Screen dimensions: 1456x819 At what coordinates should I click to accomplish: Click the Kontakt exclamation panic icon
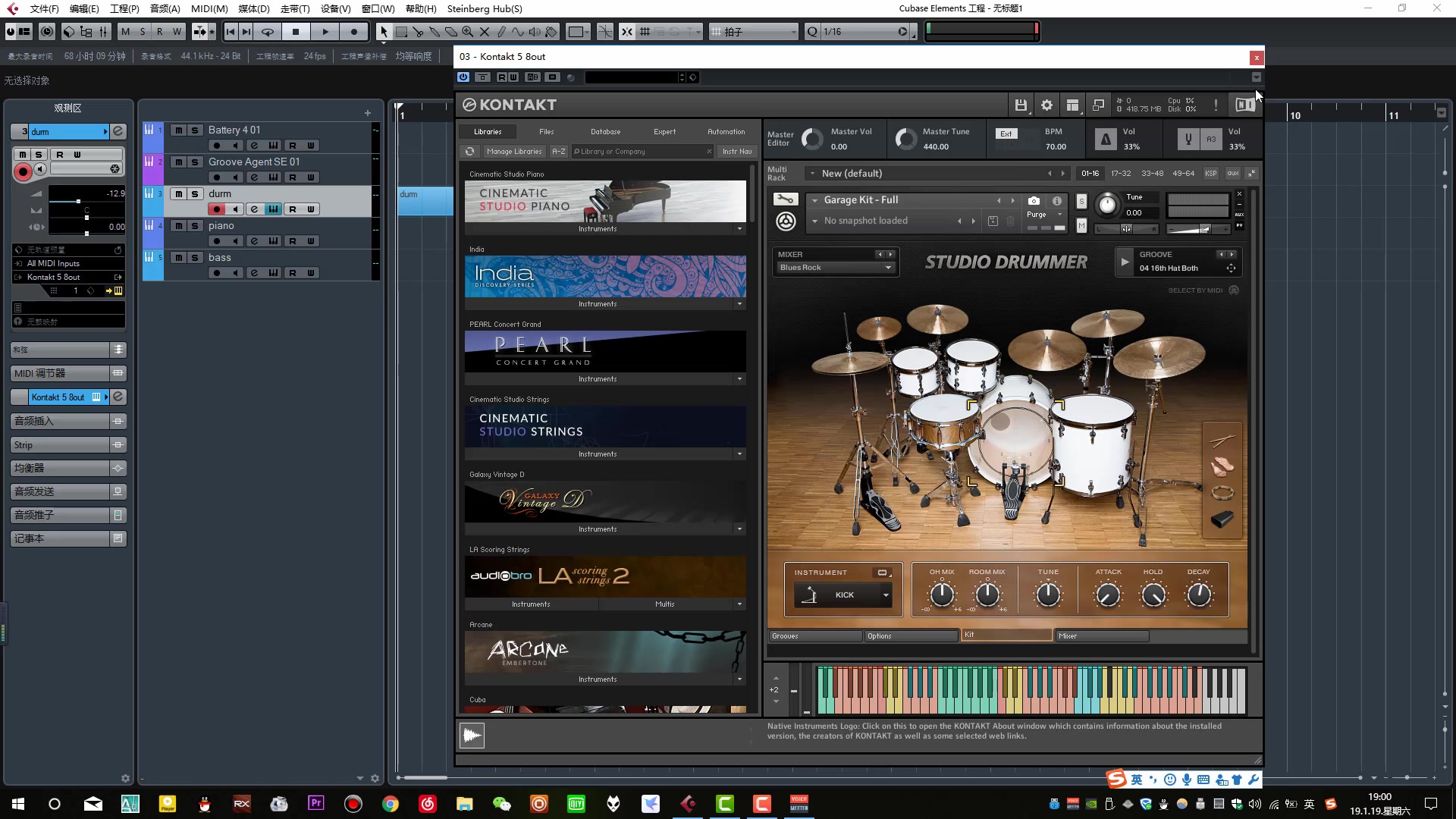point(1216,105)
